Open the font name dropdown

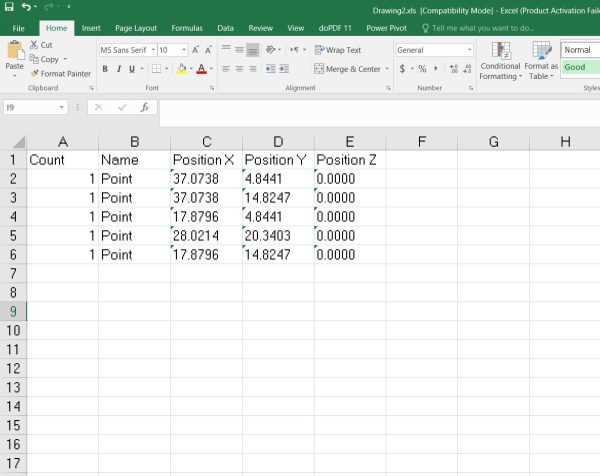[x=153, y=50]
